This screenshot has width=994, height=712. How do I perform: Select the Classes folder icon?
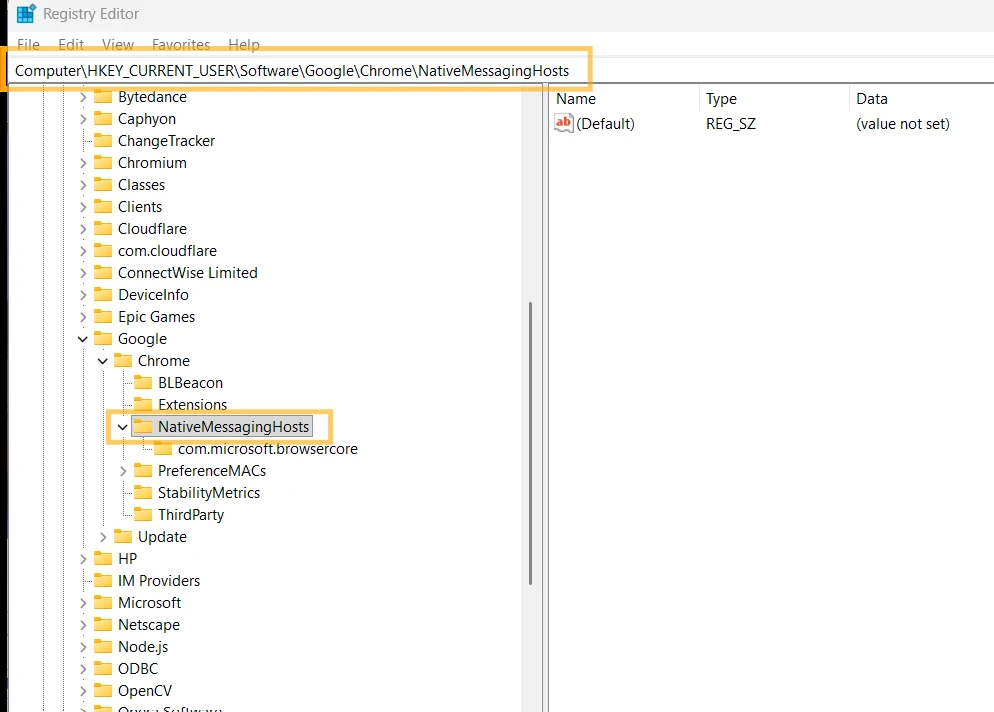point(103,184)
